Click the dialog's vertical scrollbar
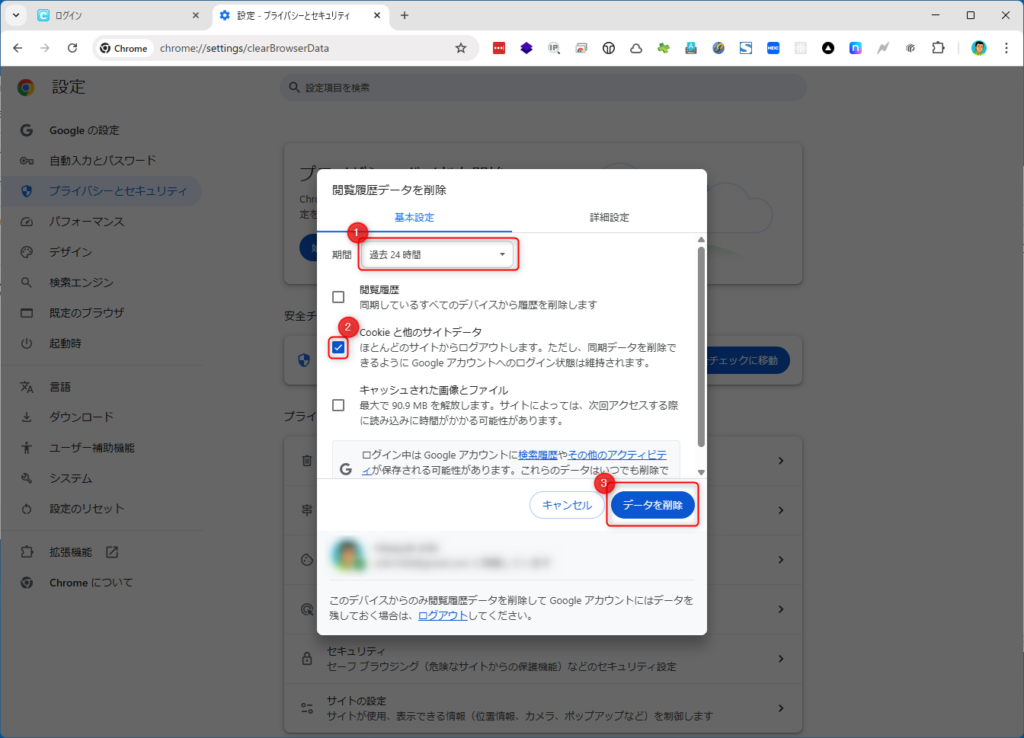The image size is (1024, 738). 701,350
